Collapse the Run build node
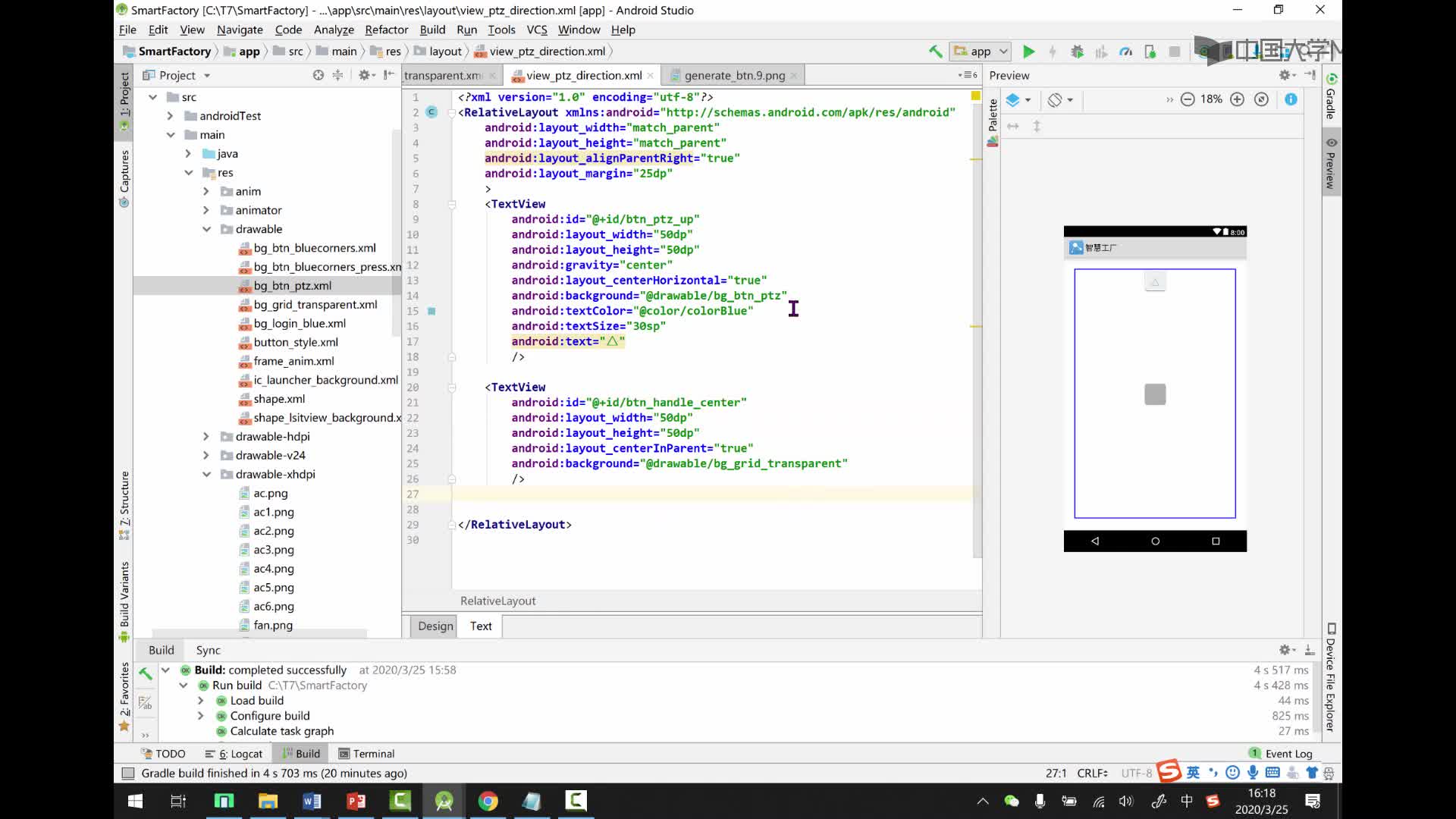1456x819 pixels. 183,686
